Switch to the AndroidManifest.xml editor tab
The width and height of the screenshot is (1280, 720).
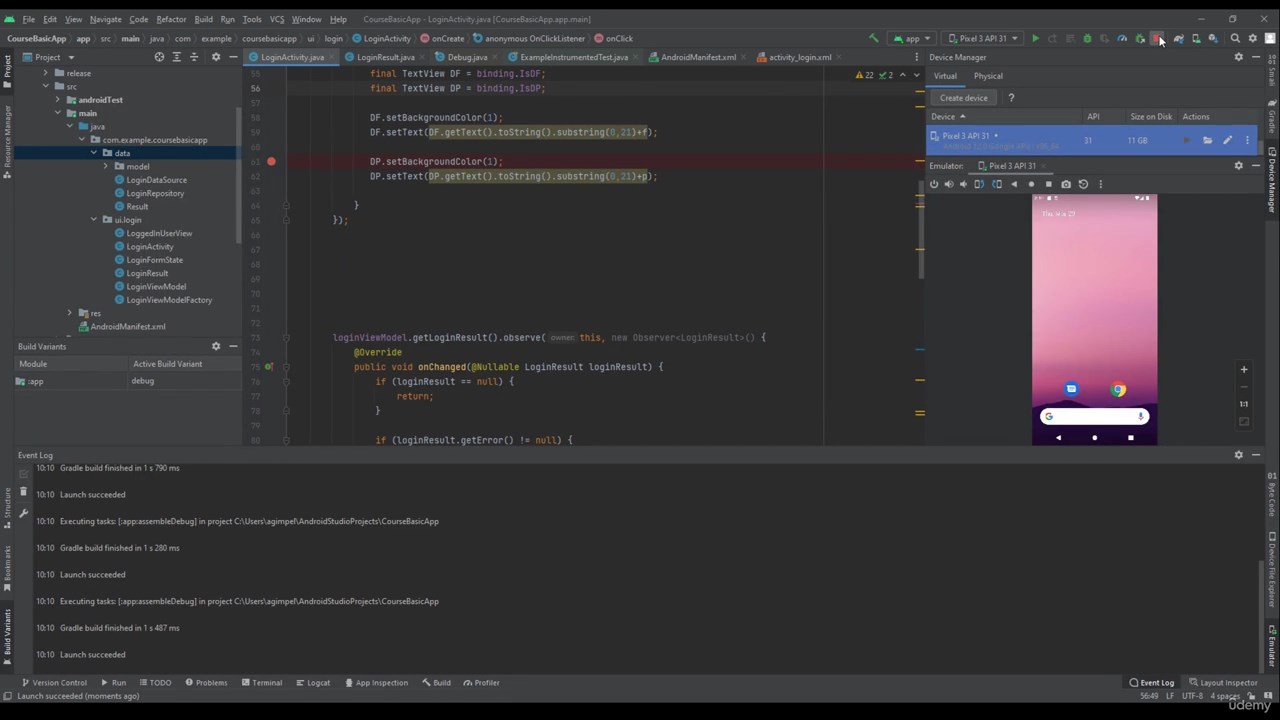point(697,57)
